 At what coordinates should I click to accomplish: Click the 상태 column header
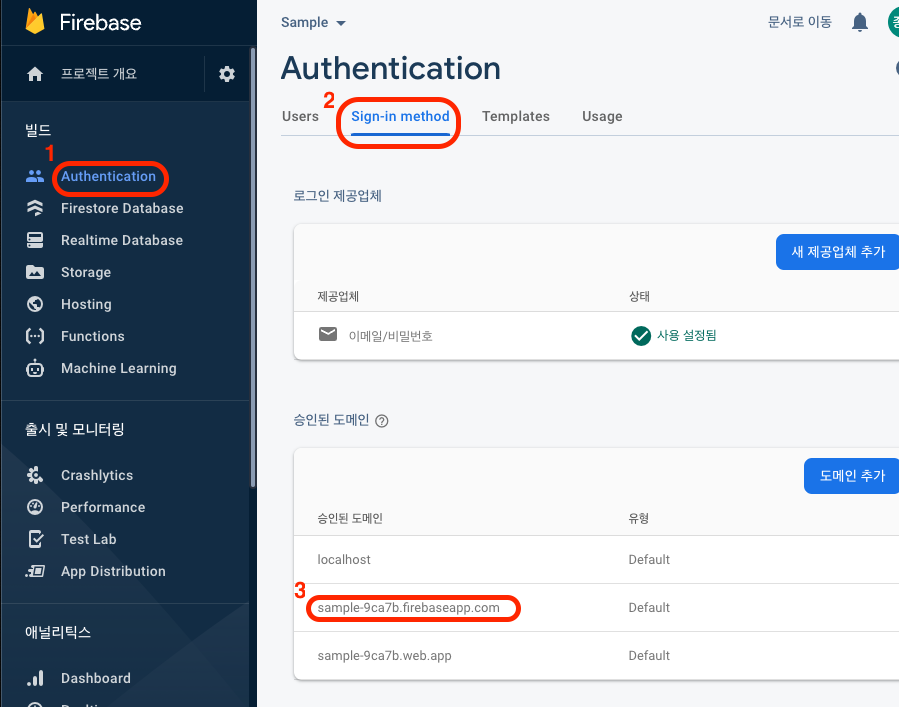point(639,296)
